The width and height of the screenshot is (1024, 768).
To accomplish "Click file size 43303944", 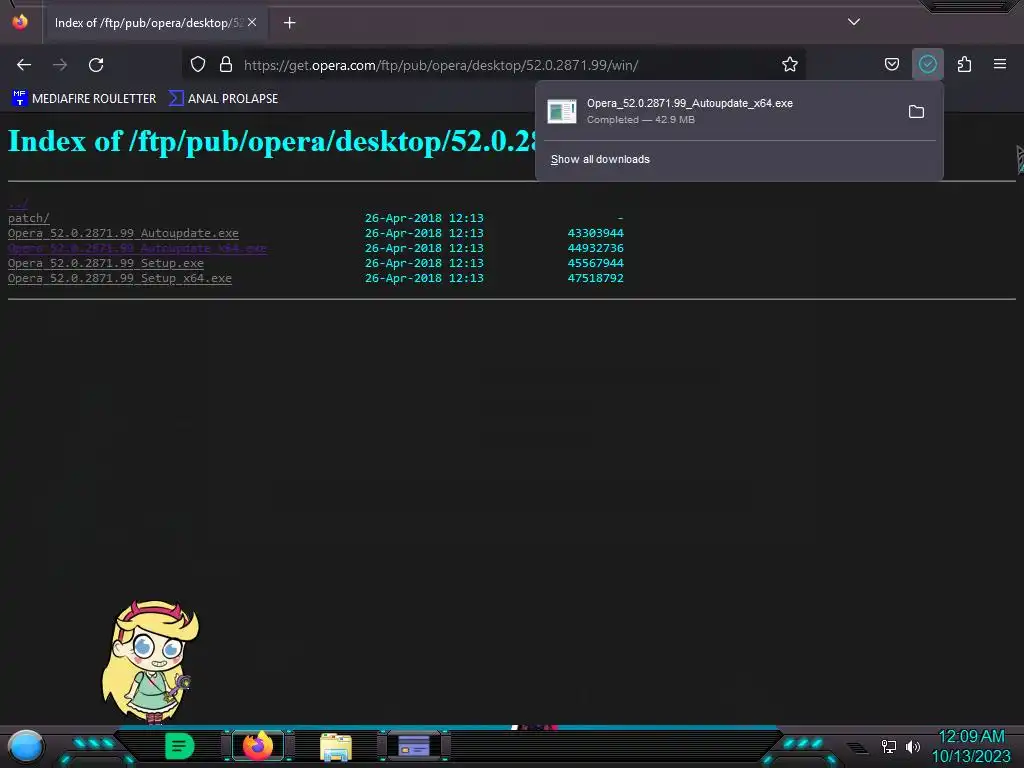I will pos(596,233).
